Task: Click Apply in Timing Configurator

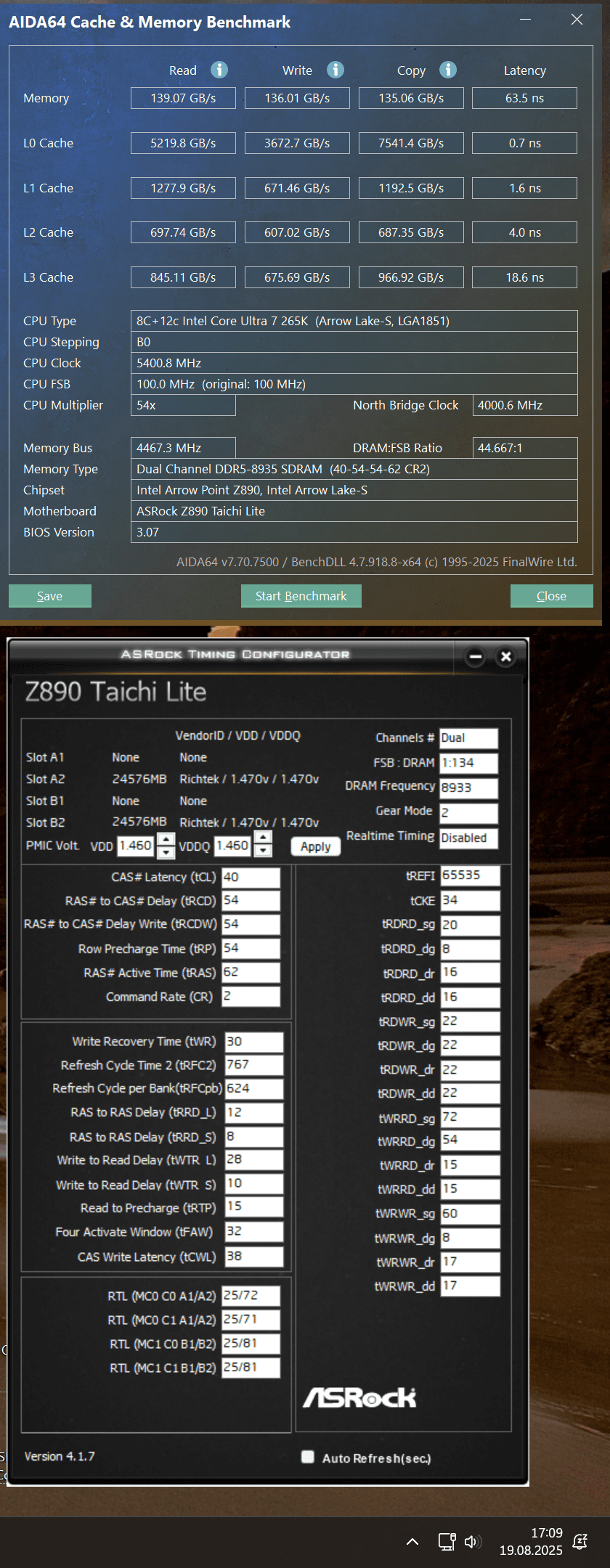Action: tap(316, 846)
